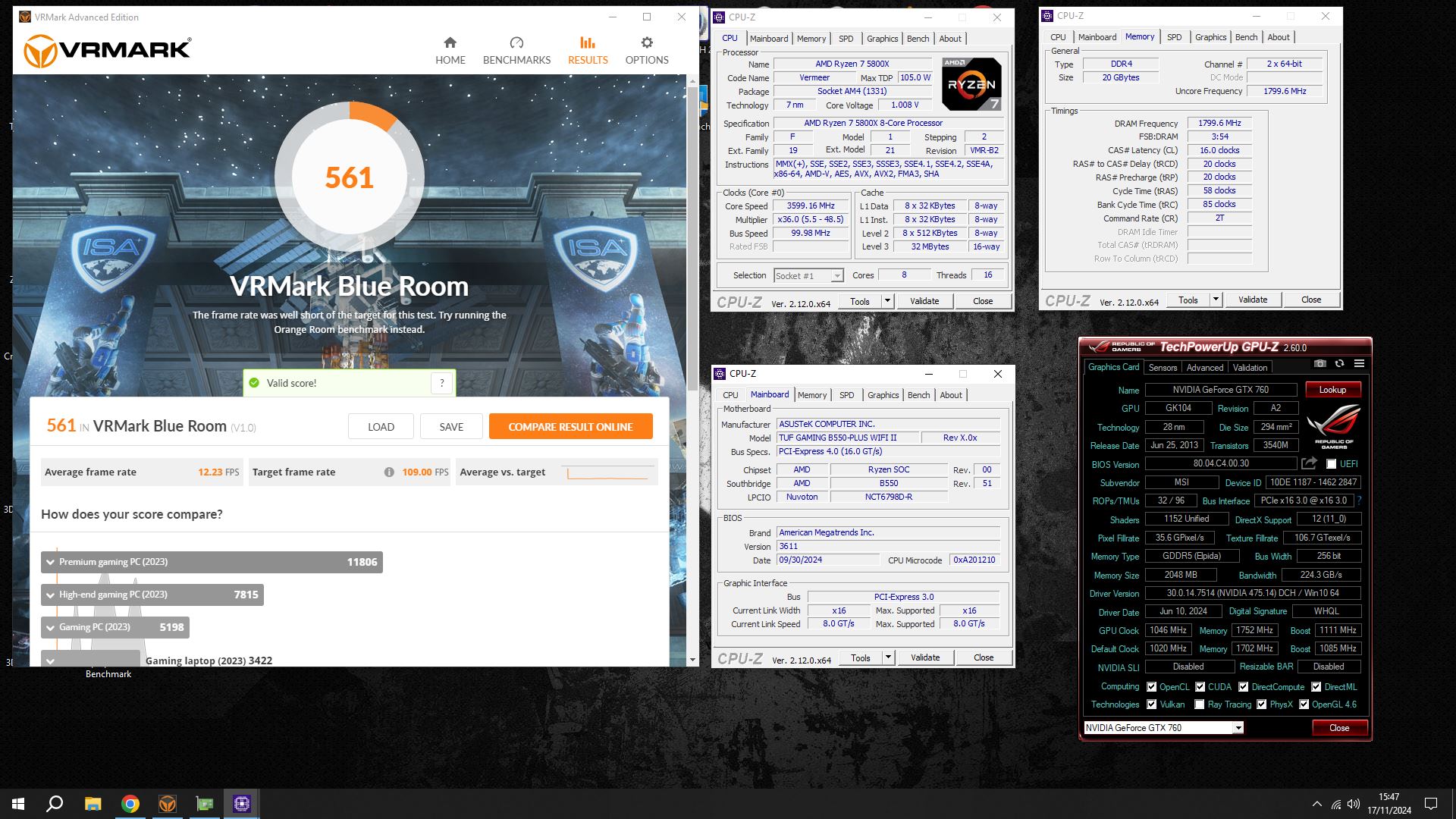Switch to SPD tab in CPU-Z CPU window
The image size is (1456, 819).
coord(846,39)
